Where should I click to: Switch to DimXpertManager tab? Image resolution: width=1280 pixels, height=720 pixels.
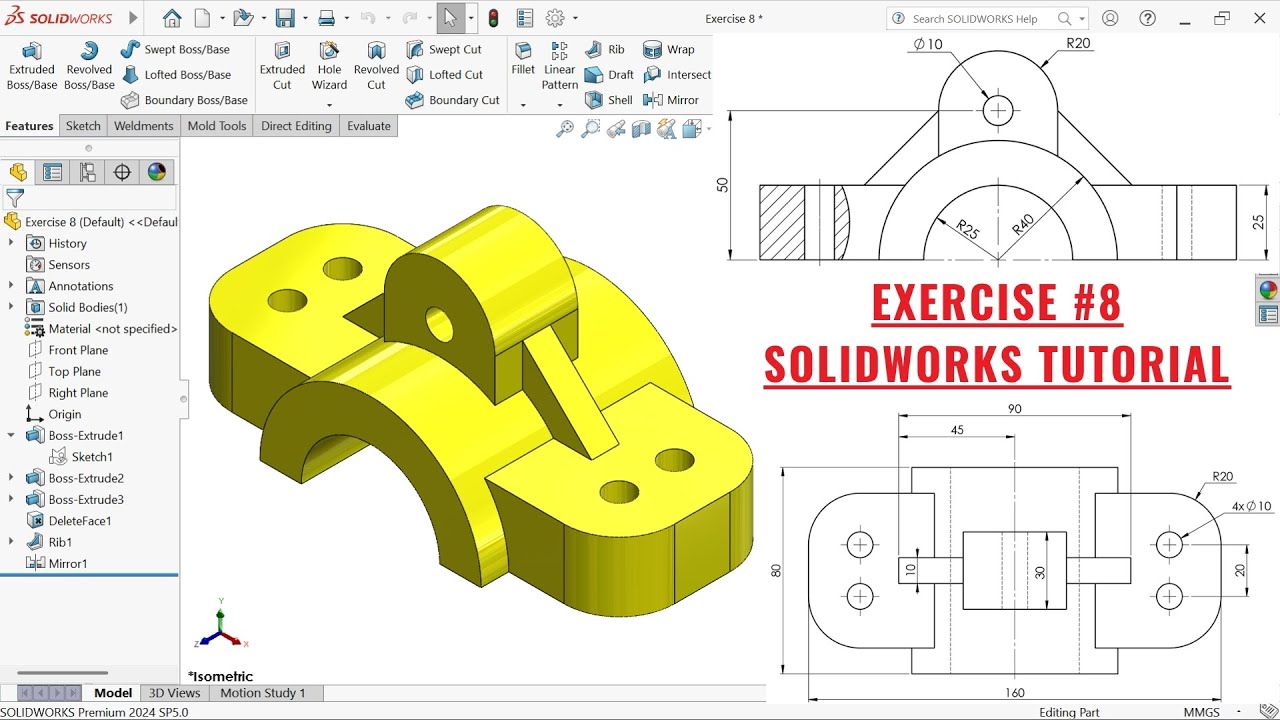[122, 172]
